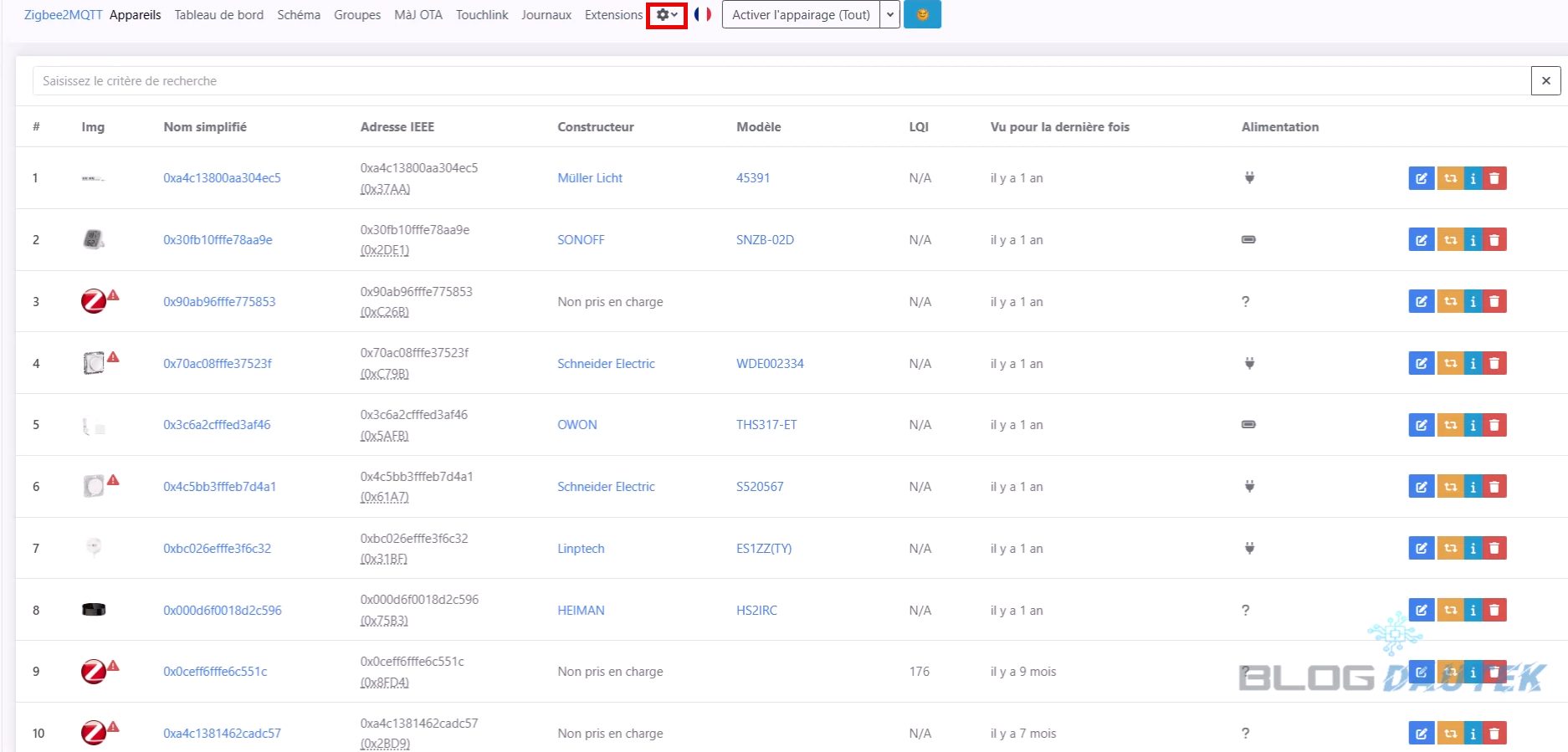Show info for Schneider WDE002334 device

coord(1473,364)
